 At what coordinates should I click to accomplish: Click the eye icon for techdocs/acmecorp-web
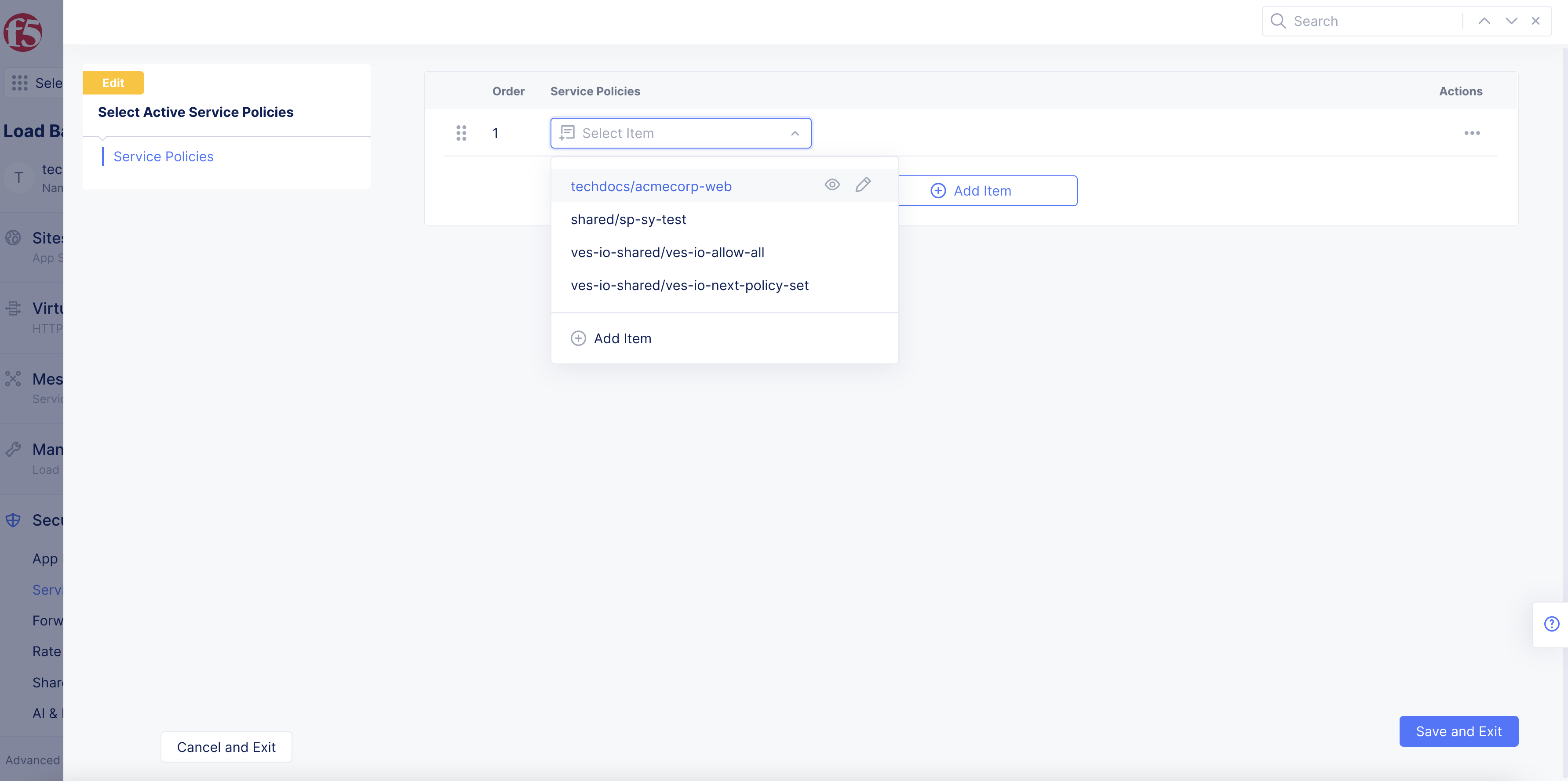(832, 185)
